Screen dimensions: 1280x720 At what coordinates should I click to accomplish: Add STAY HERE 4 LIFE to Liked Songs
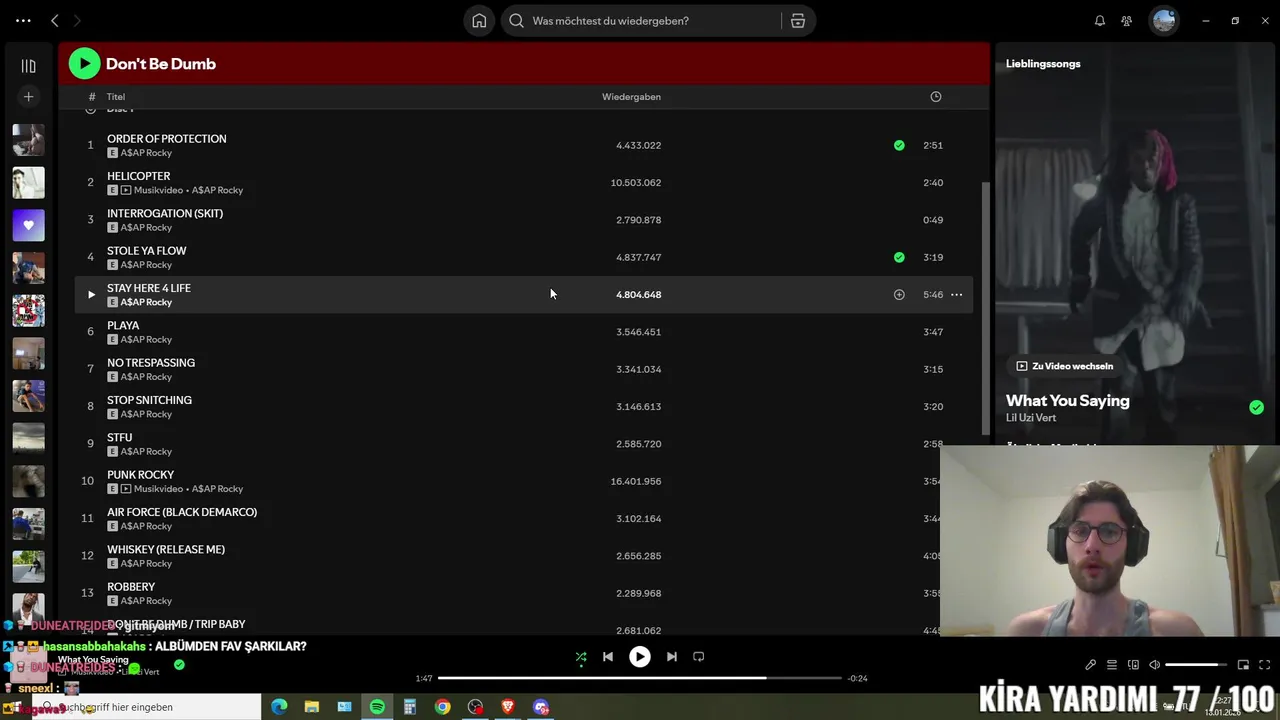[899, 294]
